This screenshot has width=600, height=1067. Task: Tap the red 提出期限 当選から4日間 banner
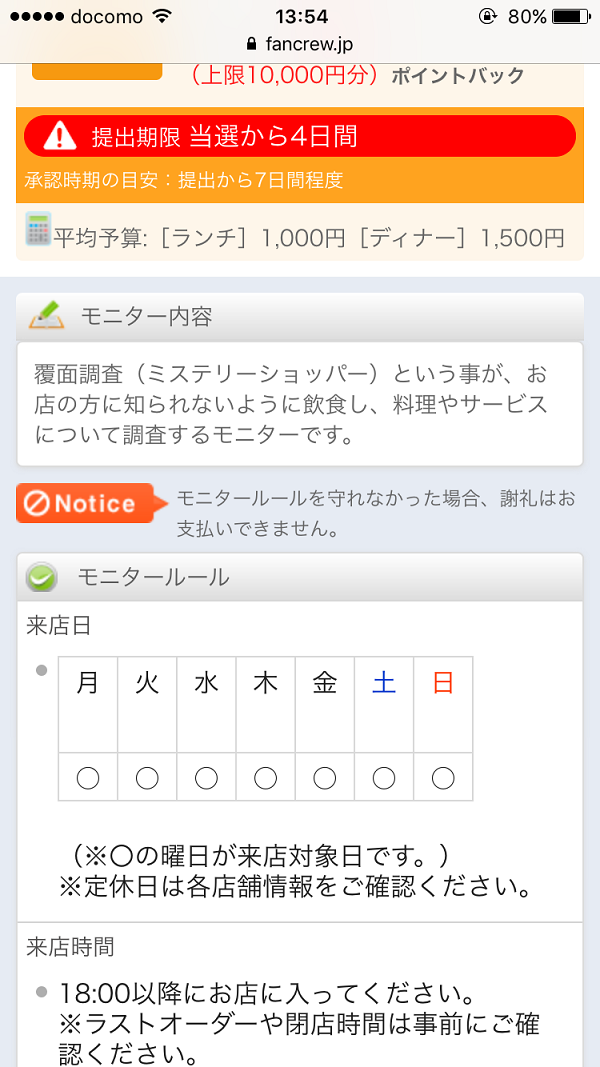pyautogui.click(x=300, y=136)
